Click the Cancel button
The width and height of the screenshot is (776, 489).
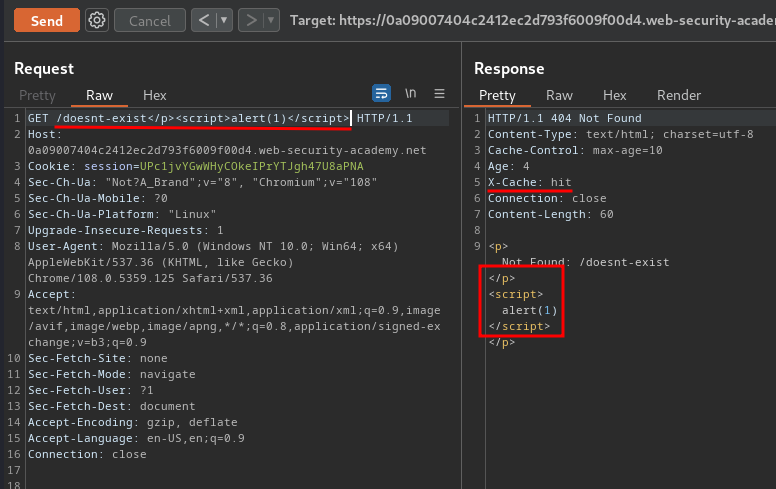pos(149,20)
